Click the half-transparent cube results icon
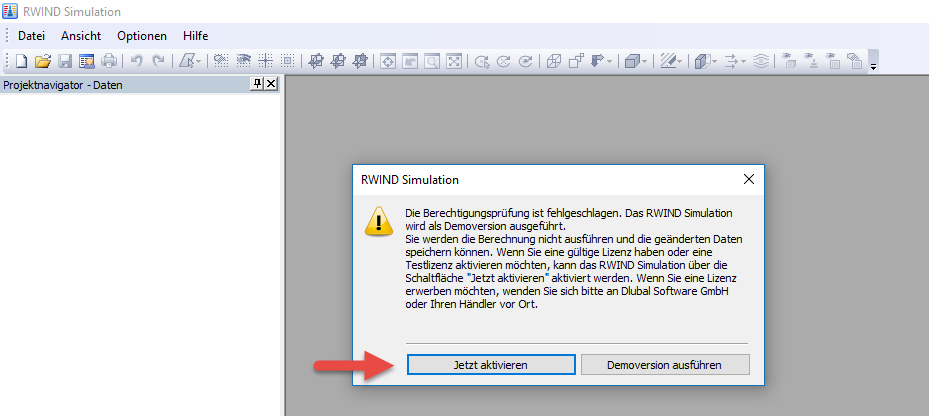Viewport: 929px width, 416px height. coord(702,60)
